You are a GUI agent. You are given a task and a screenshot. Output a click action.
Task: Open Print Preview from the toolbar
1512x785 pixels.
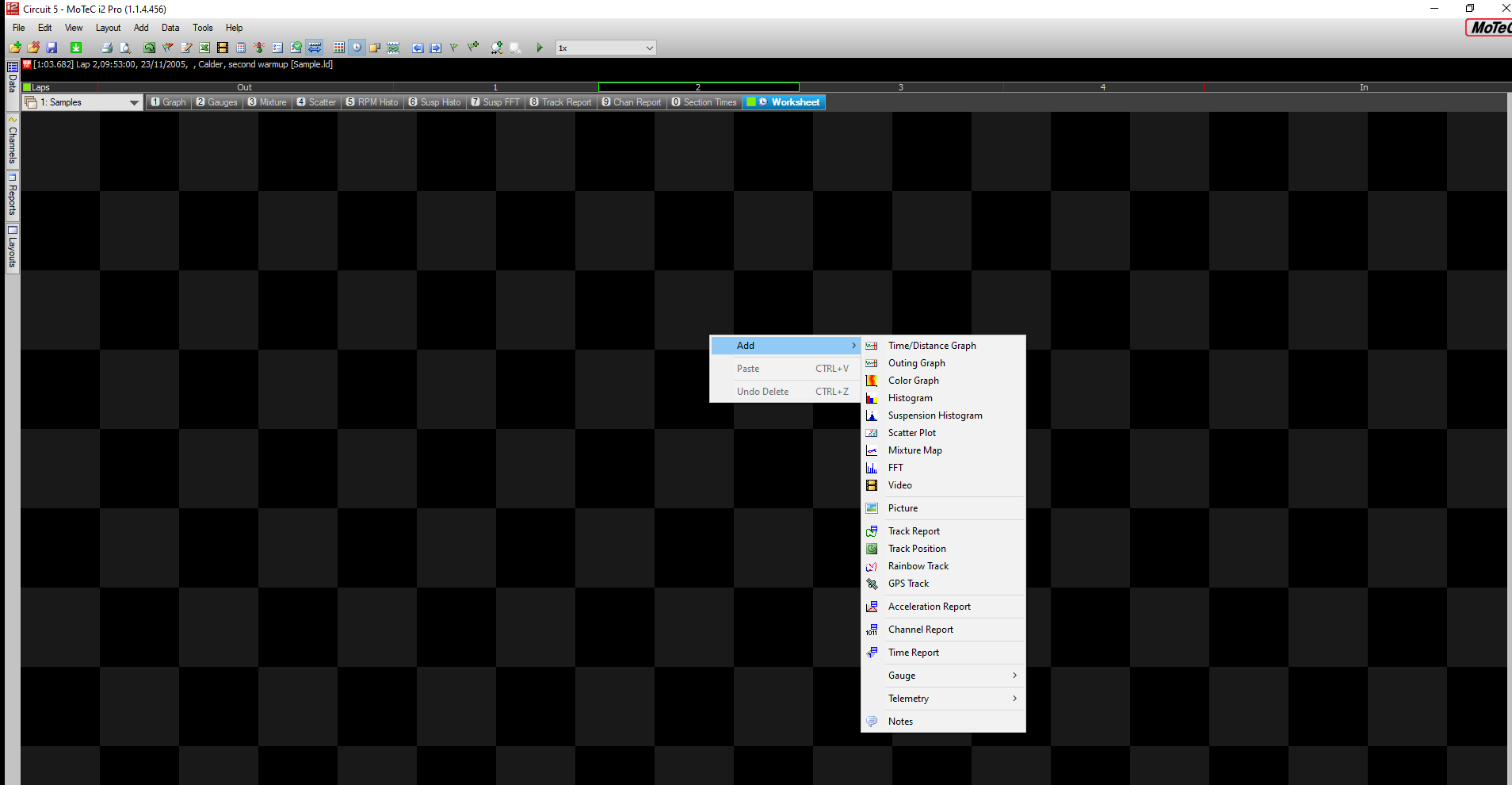coord(125,48)
